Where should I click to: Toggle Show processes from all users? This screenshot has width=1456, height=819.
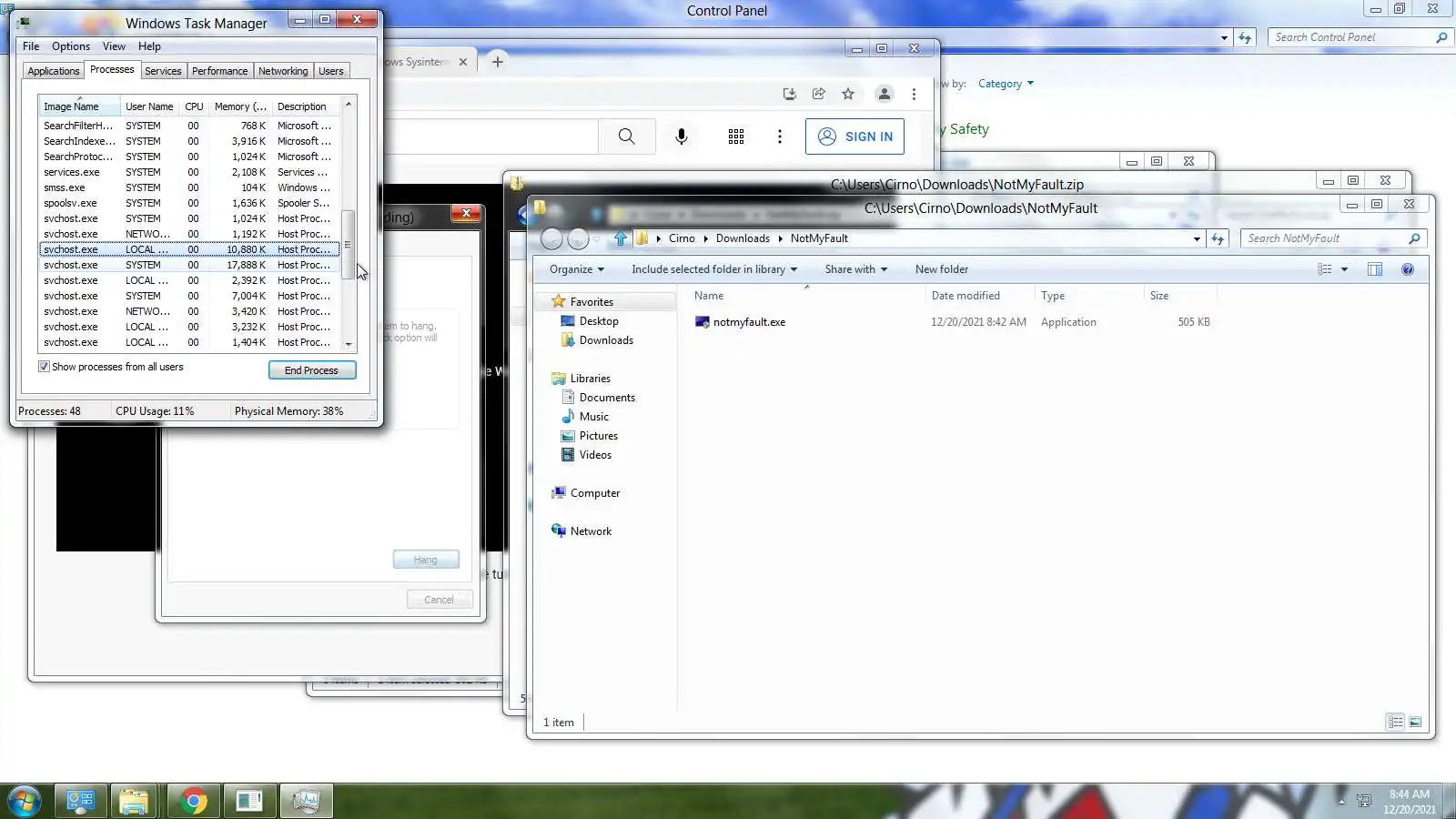pyautogui.click(x=44, y=367)
